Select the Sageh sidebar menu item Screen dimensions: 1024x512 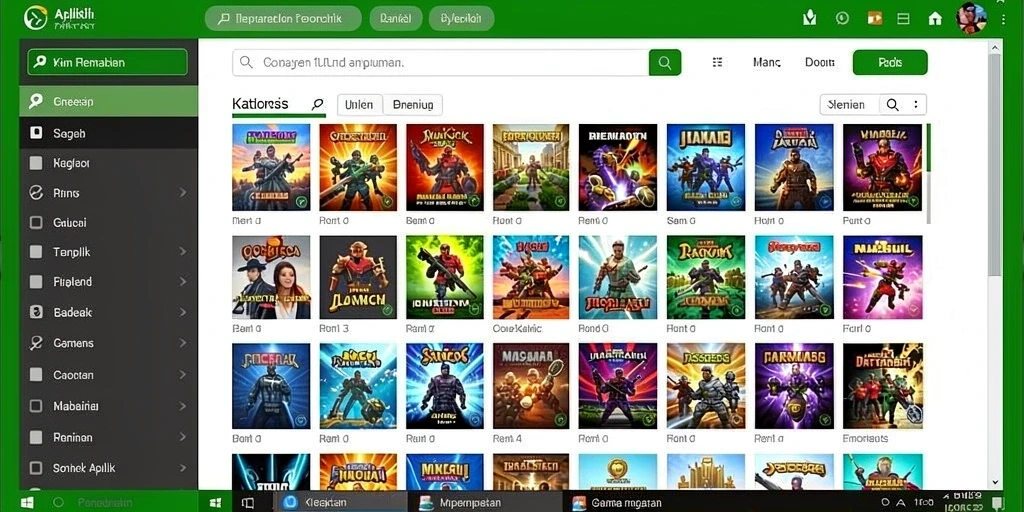pos(108,133)
